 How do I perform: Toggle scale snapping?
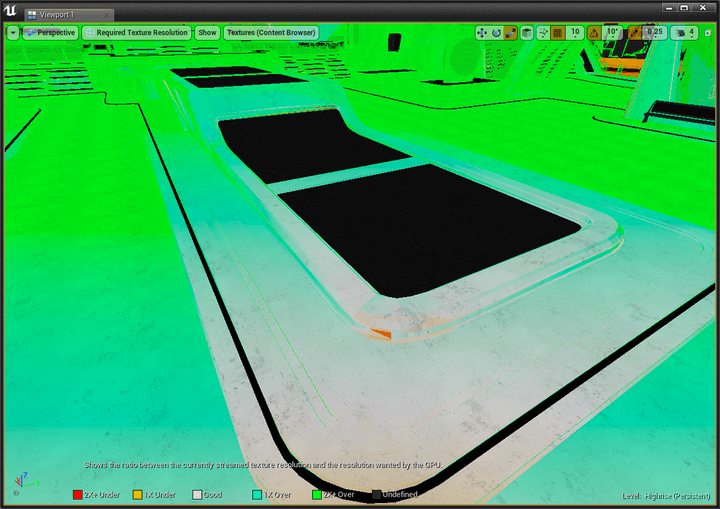coord(635,33)
